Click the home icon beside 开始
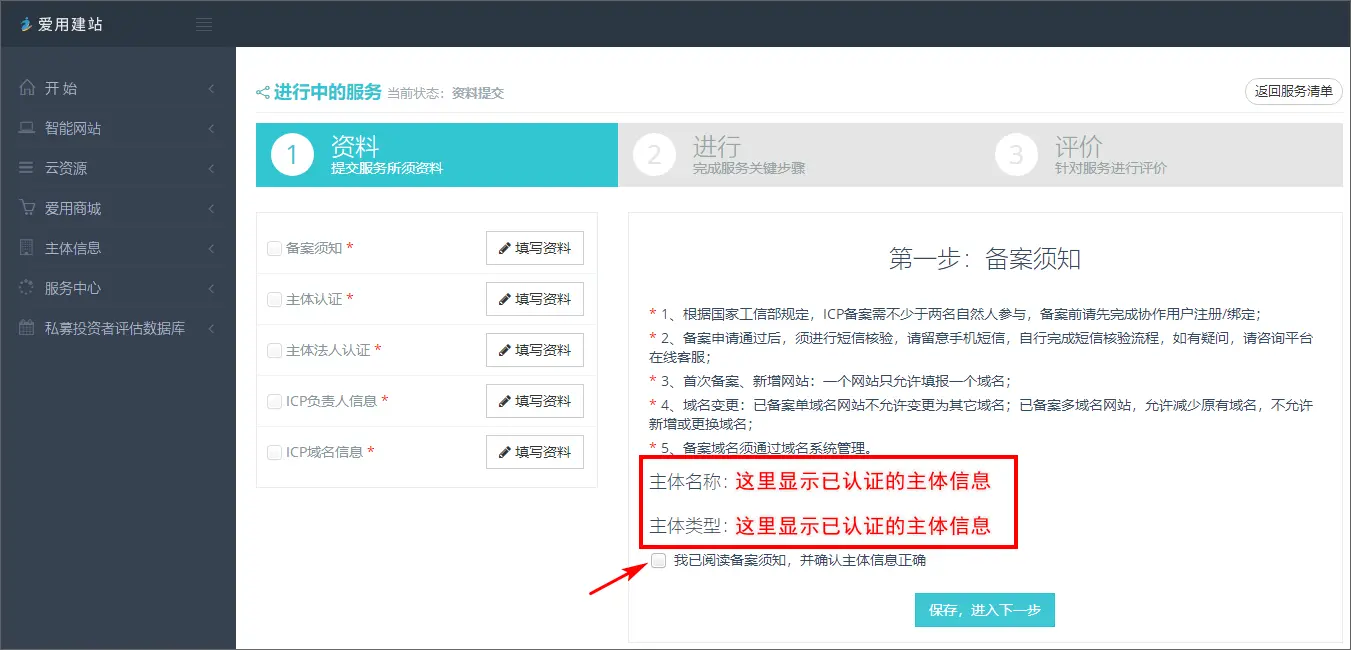The width and height of the screenshot is (1351, 650). [27, 88]
